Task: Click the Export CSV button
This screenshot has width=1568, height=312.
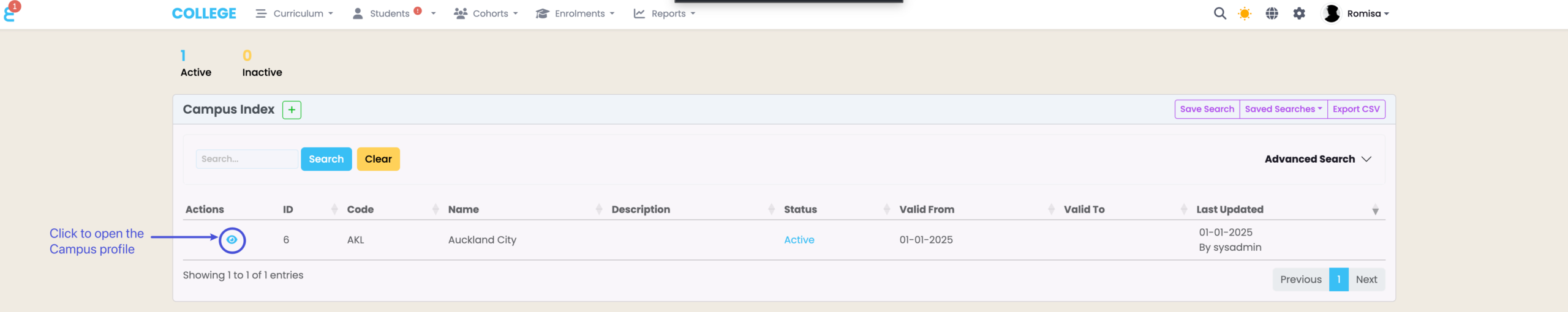Action: coord(1355,110)
